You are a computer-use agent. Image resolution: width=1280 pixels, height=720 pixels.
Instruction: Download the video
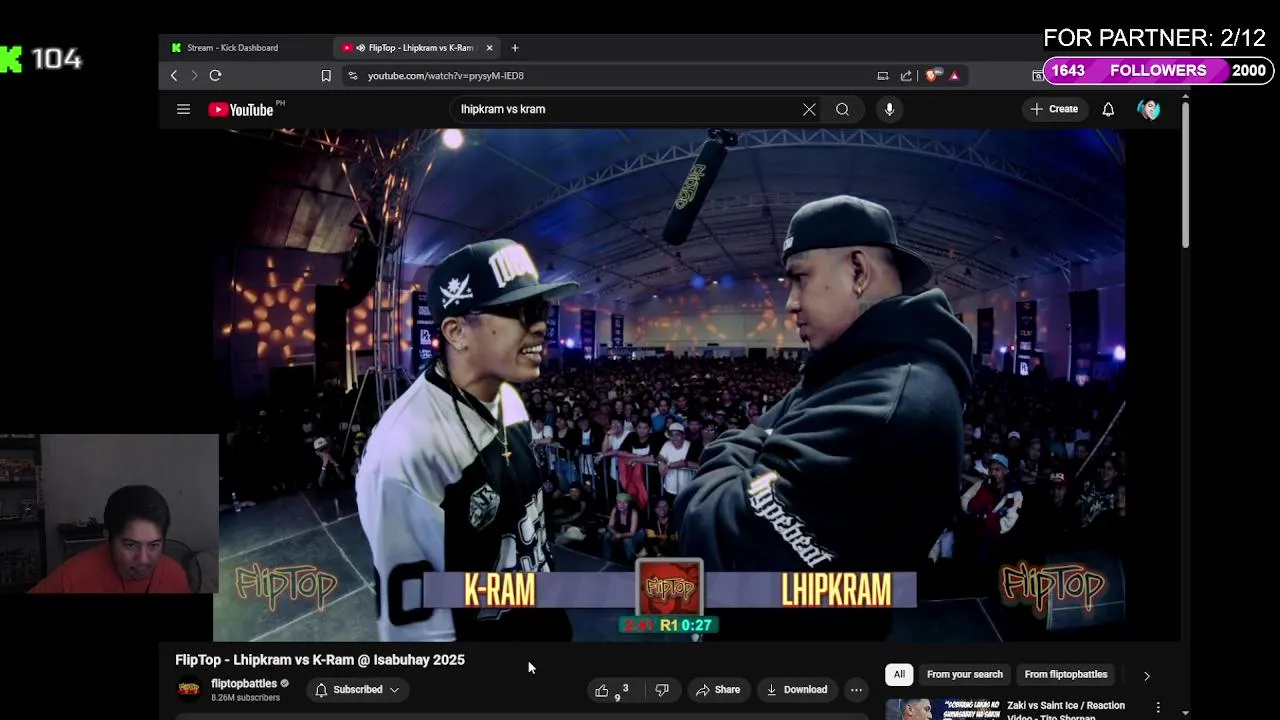(x=797, y=690)
